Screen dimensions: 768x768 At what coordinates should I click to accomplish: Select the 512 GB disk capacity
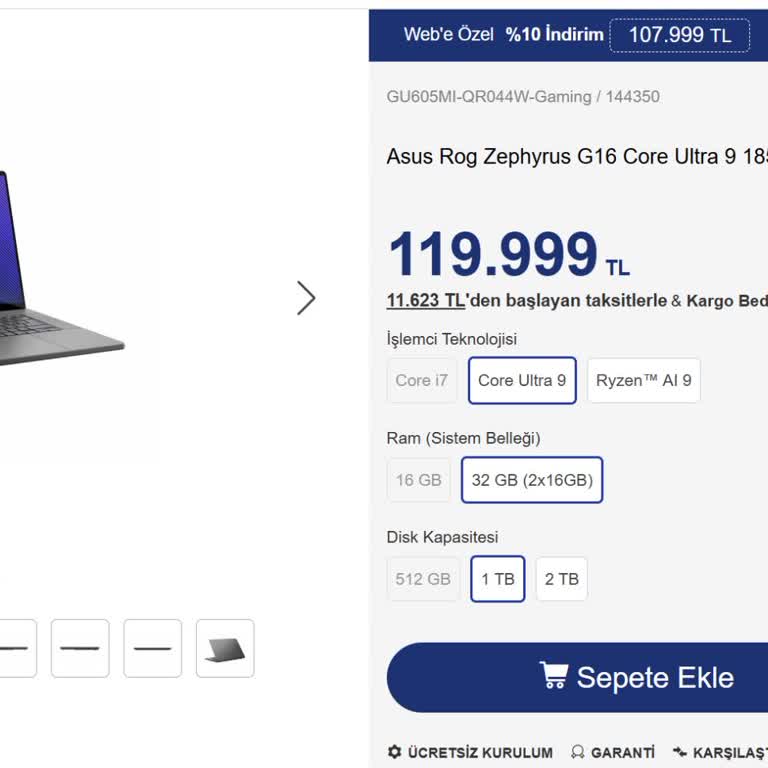click(x=423, y=578)
